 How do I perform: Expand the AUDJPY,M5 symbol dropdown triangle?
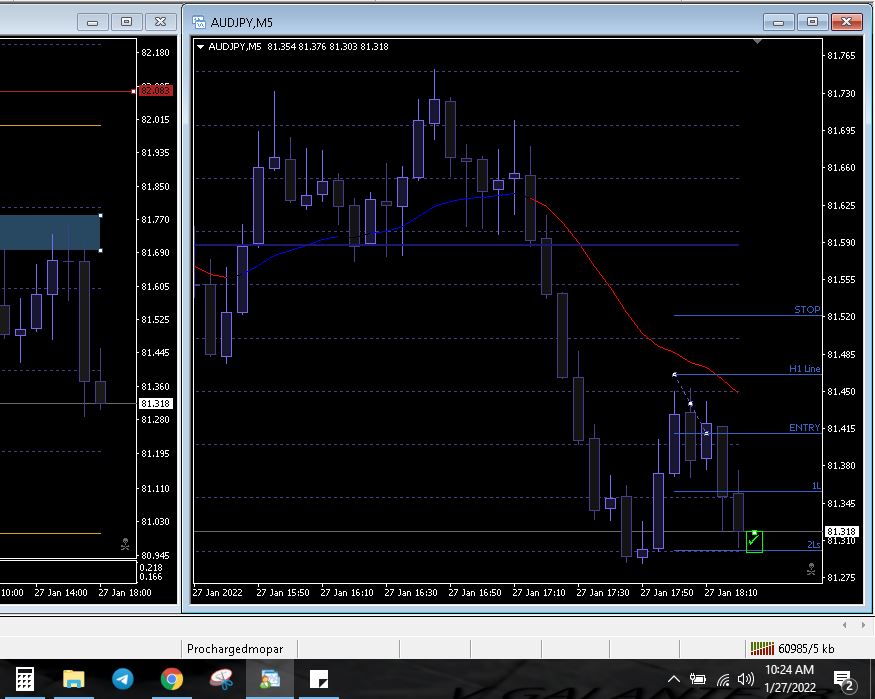click(201, 47)
